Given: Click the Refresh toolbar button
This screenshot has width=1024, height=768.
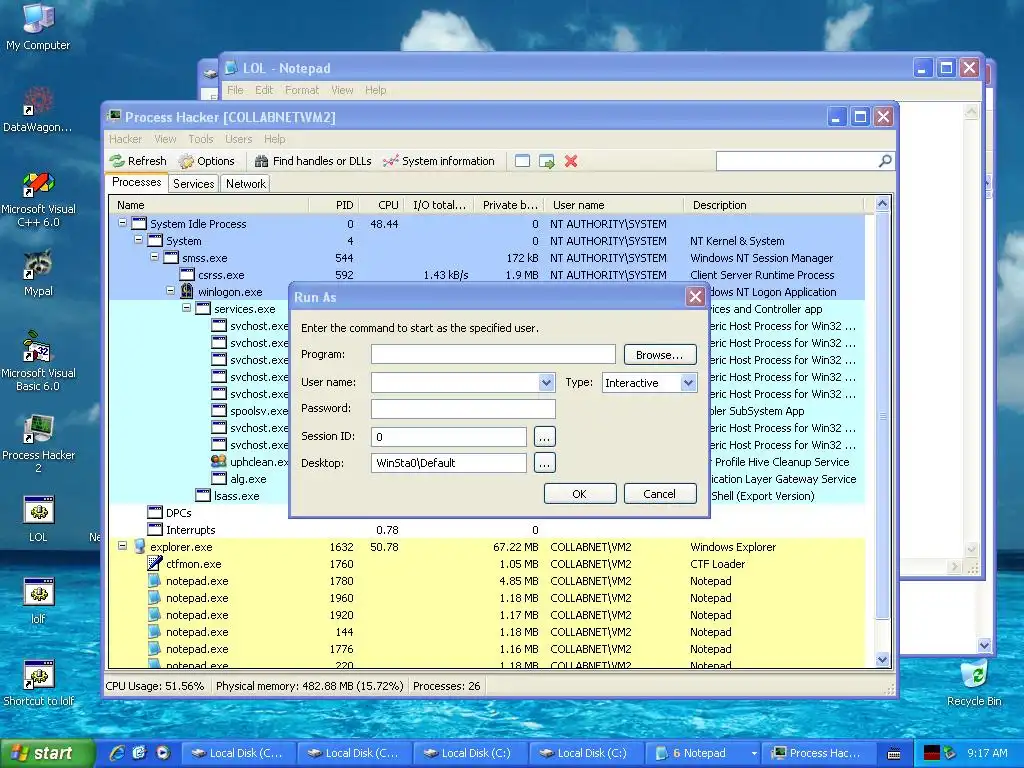Looking at the screenshot, I should coord(138,161).
